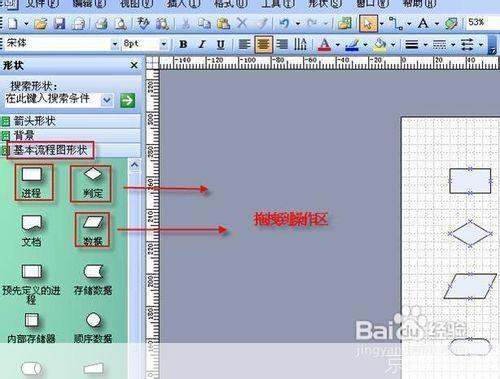500x379 pixels.
Task: Click the Redo arrow icon
Action: [x=312, y=23]
